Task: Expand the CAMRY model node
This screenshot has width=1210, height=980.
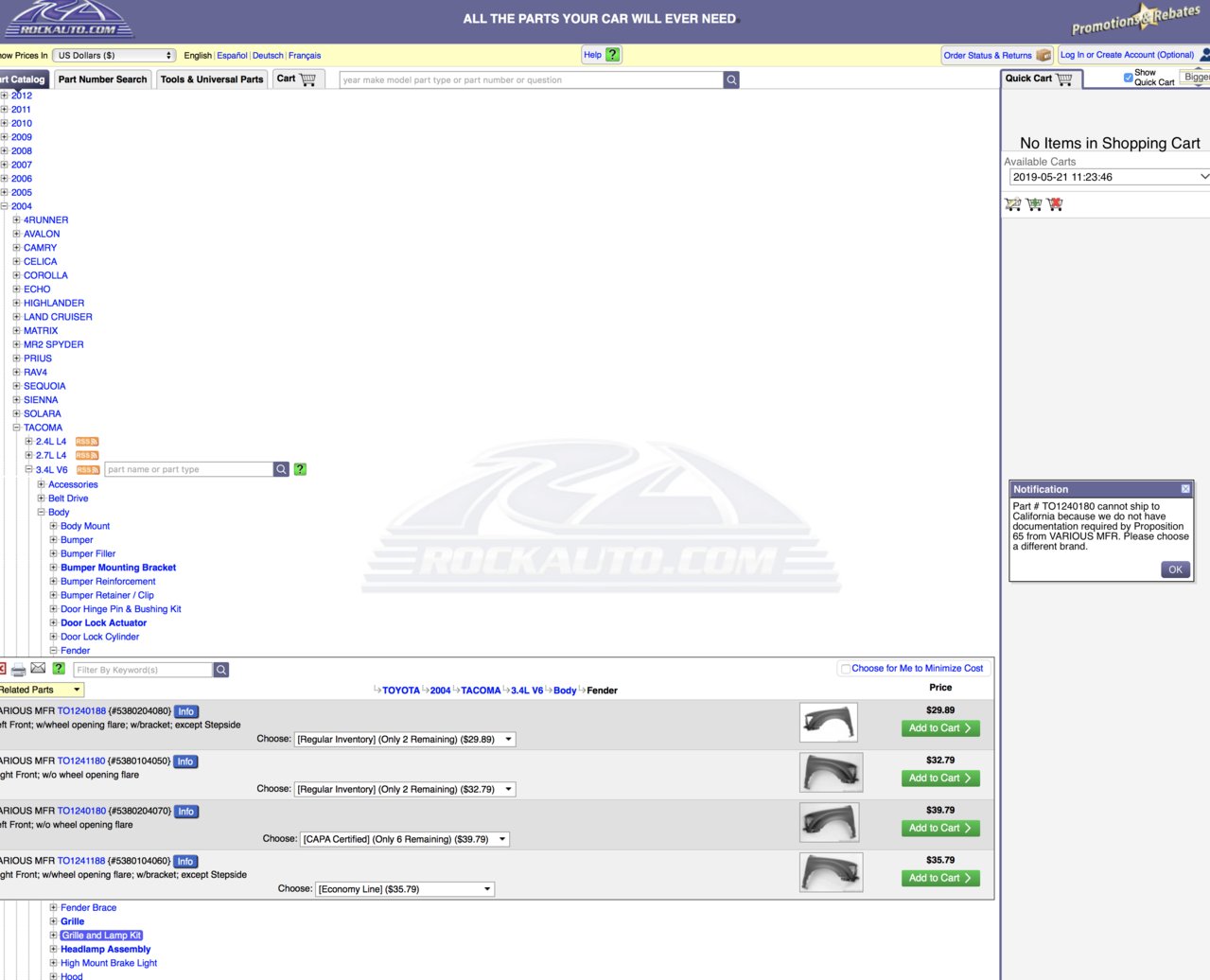Action: coord(16,248)
